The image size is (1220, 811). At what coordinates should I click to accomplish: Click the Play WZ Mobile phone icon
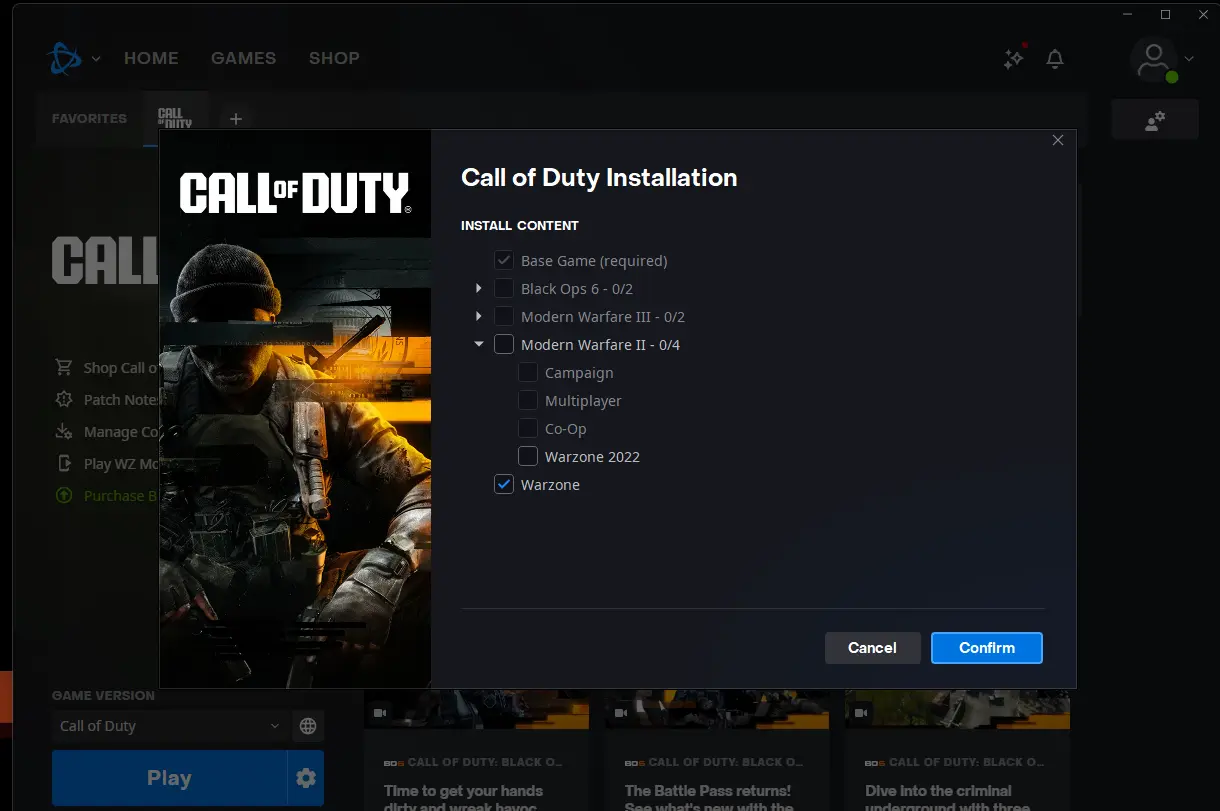[64, 463]
